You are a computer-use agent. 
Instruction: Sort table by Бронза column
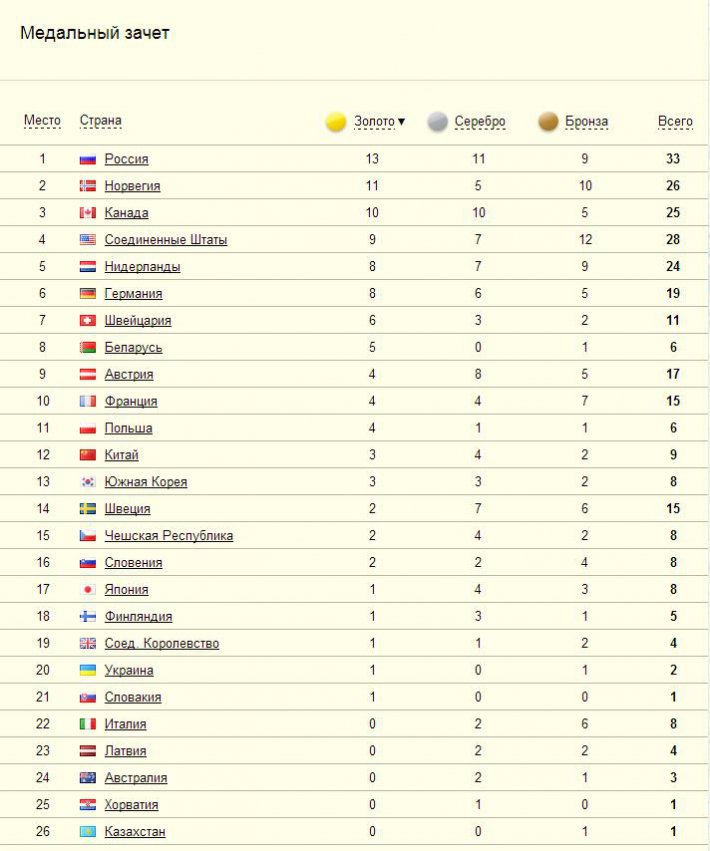click(x=586, y=122)
